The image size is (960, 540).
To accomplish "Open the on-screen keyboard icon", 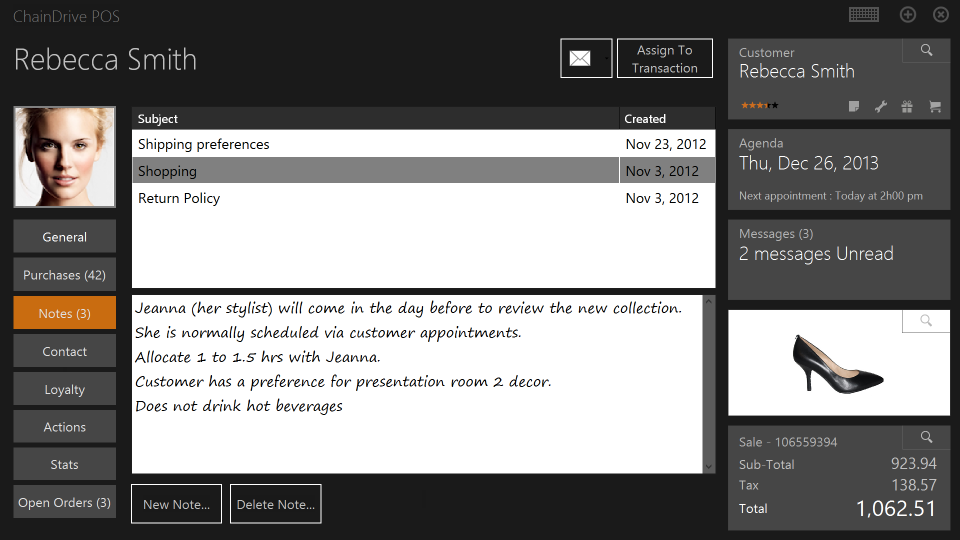I will pos(863,15).
